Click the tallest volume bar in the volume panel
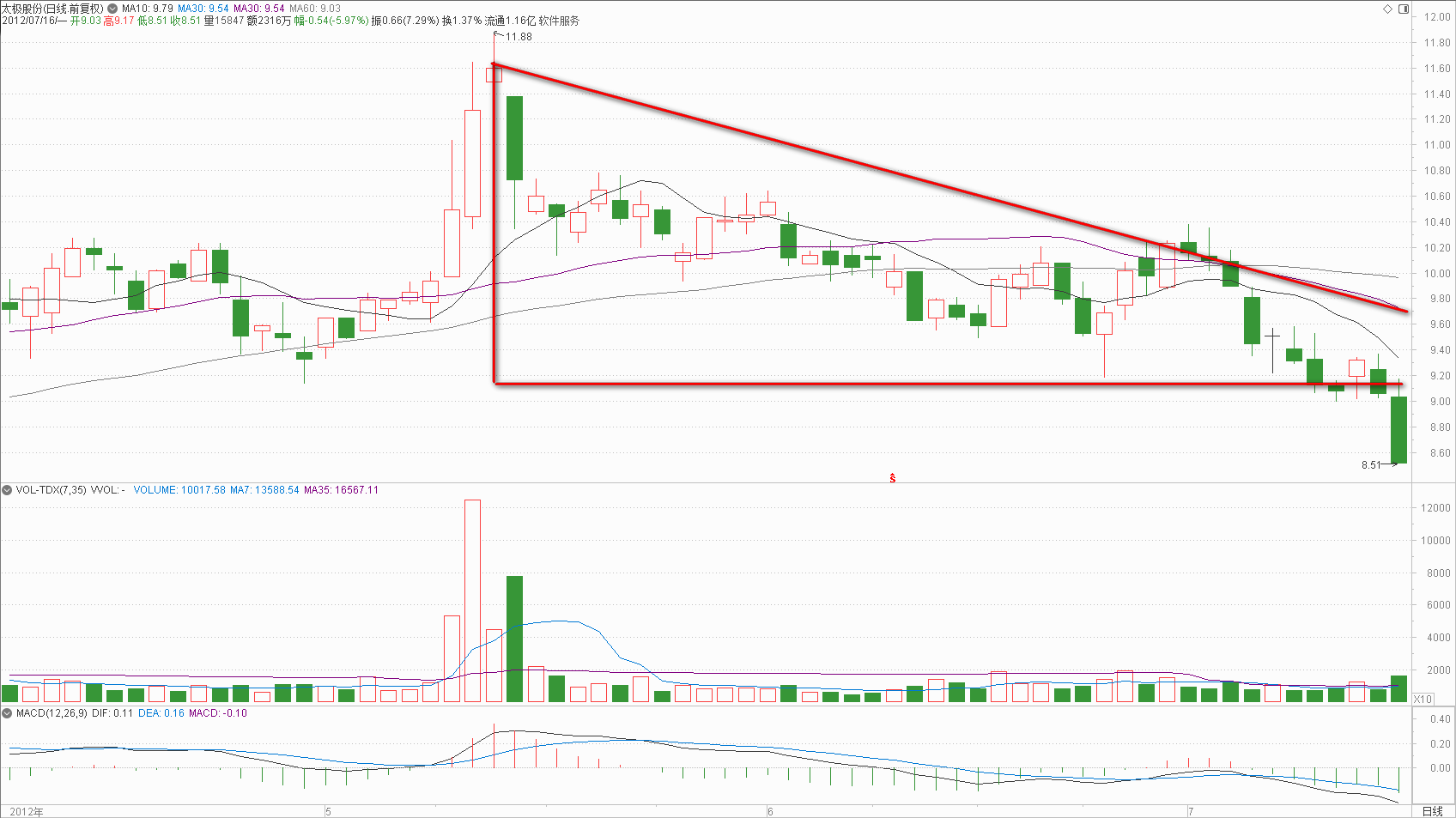 (x=472, y=601)
